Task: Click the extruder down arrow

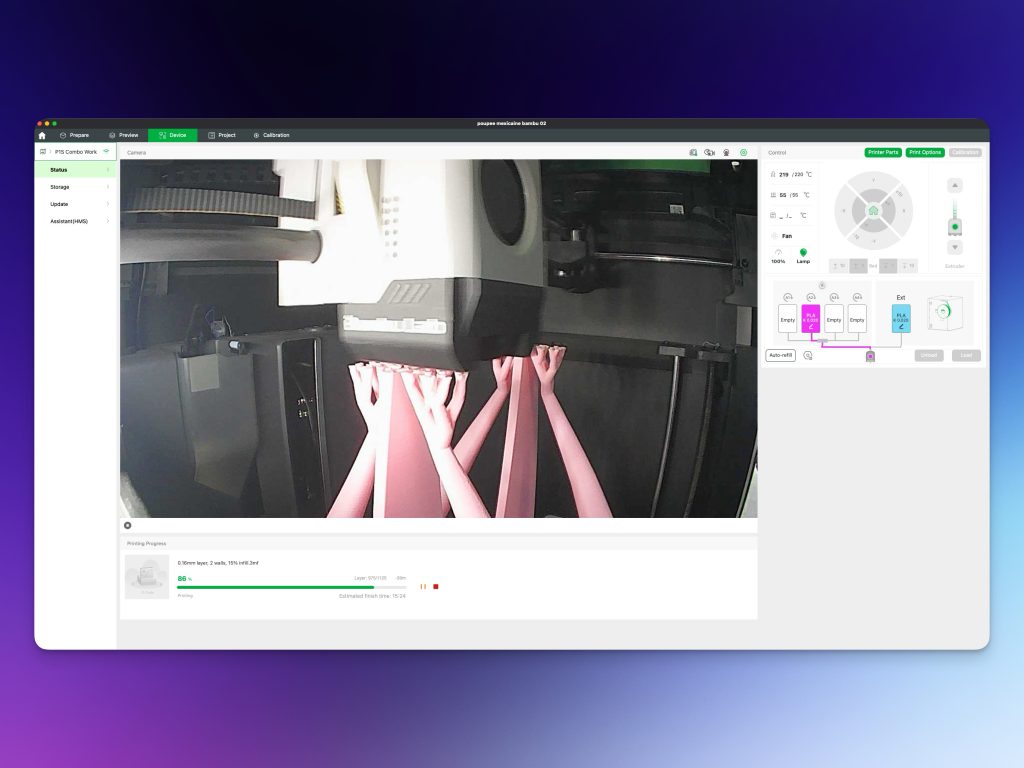Action: [955, 247]
